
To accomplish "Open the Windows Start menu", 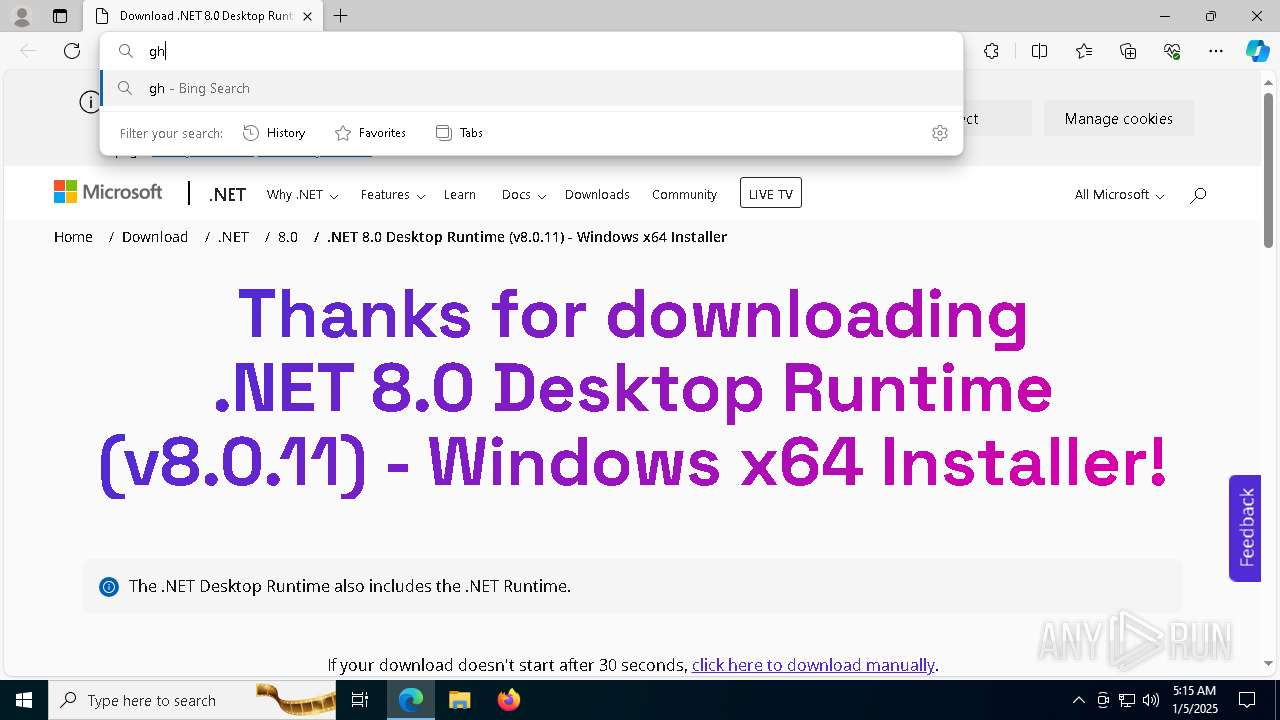I will click(x=23, y=700).
